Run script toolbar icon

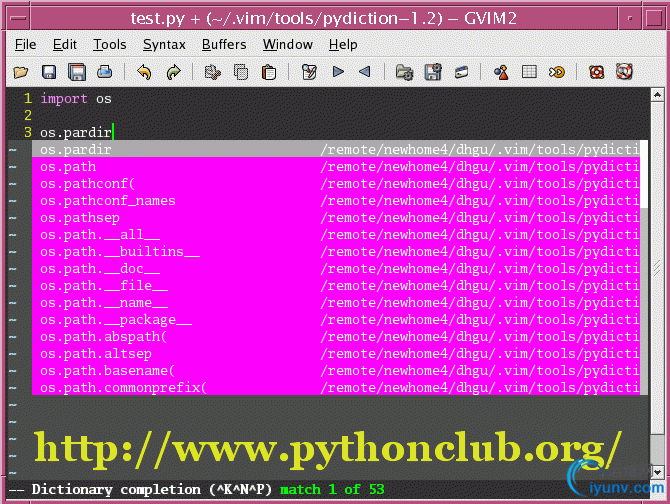461,72
